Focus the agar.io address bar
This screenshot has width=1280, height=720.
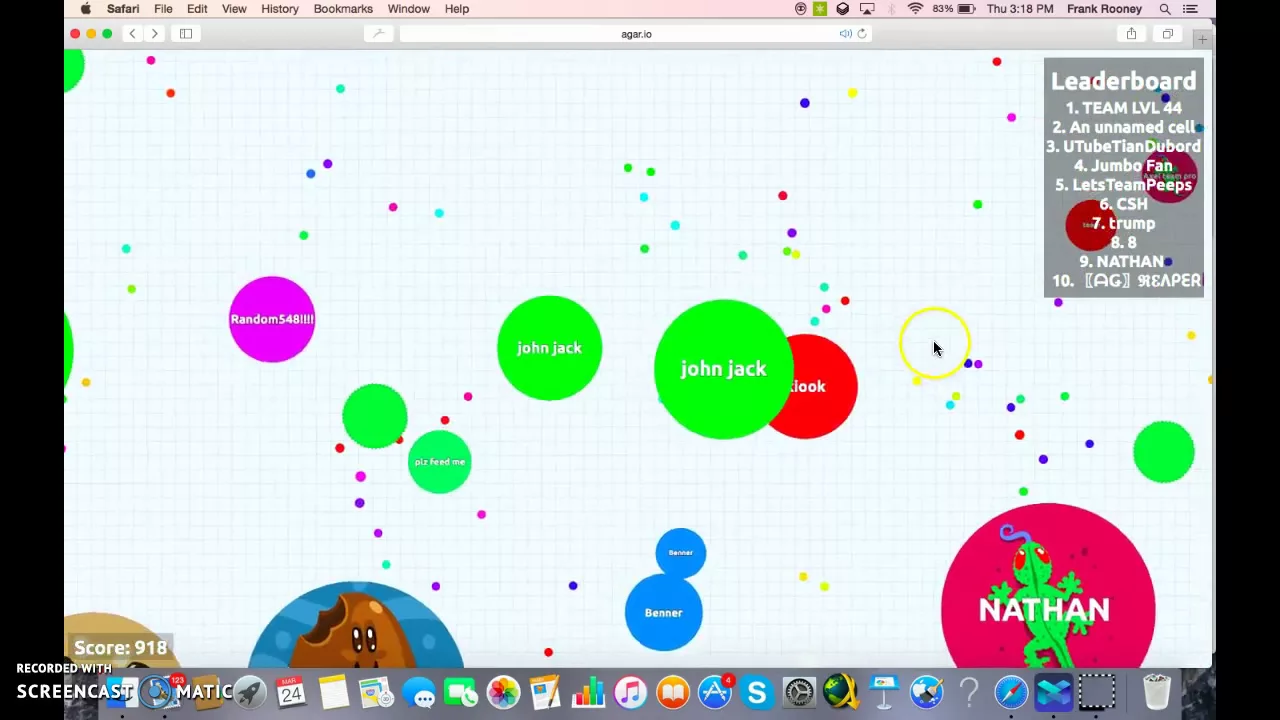[636, 34]
